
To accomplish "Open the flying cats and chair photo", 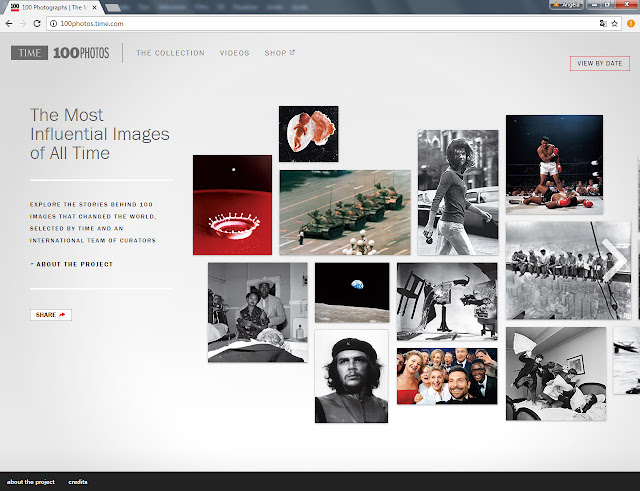I will (x=447, y=302).
